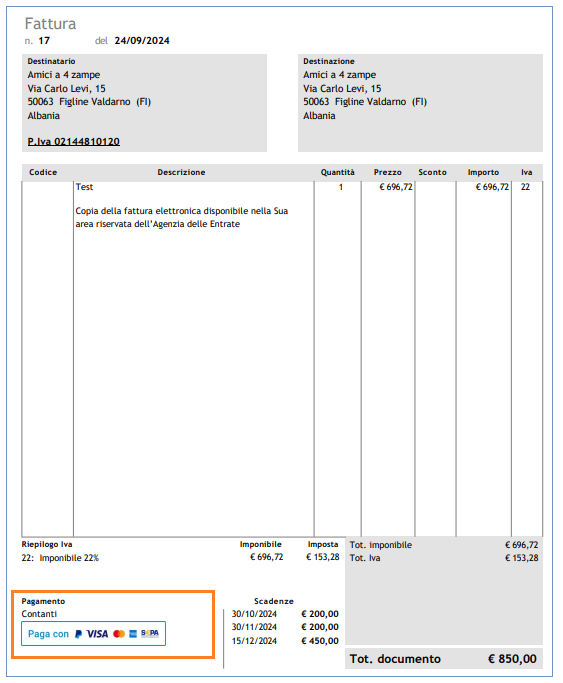563x683 pixels.
Task: Select the Importo value € 696,72
Action: [492, 187]
